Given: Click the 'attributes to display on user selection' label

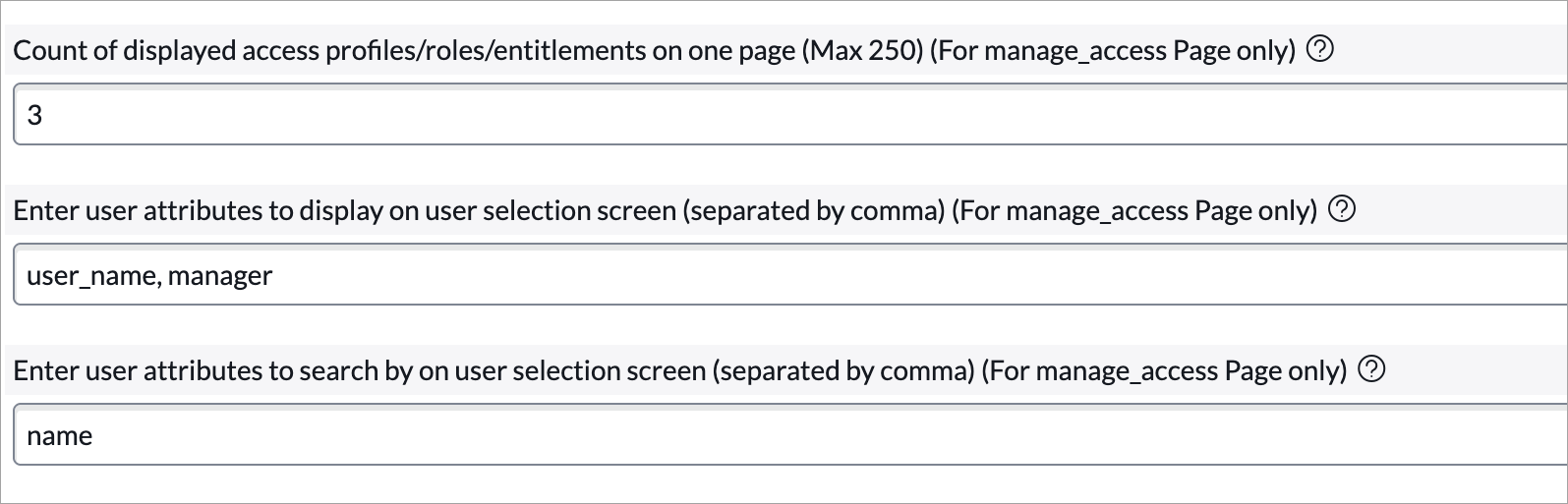Looking at the screenshot, I should point(666,210).
